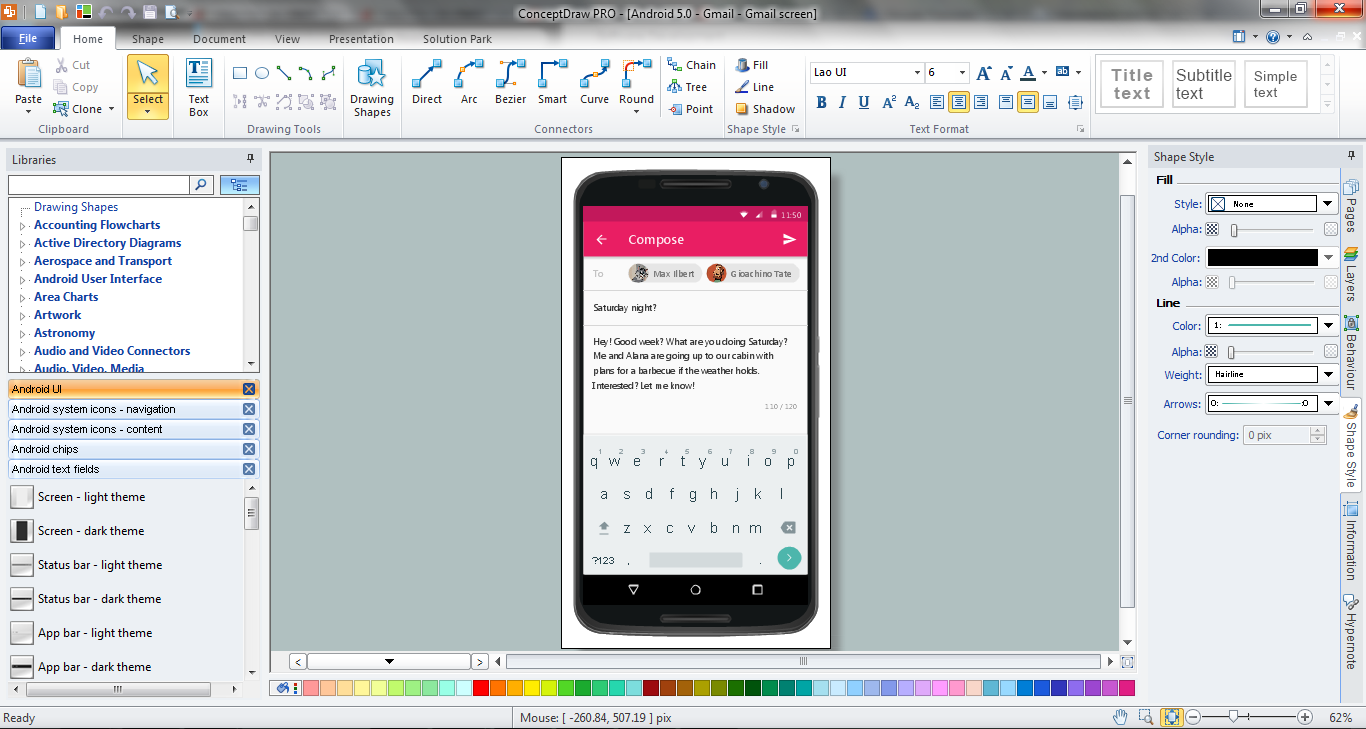Open the Arrows style dropdown
Image resolution: width=1366 pixels, height=729 pixels.
coord(1328,404)
